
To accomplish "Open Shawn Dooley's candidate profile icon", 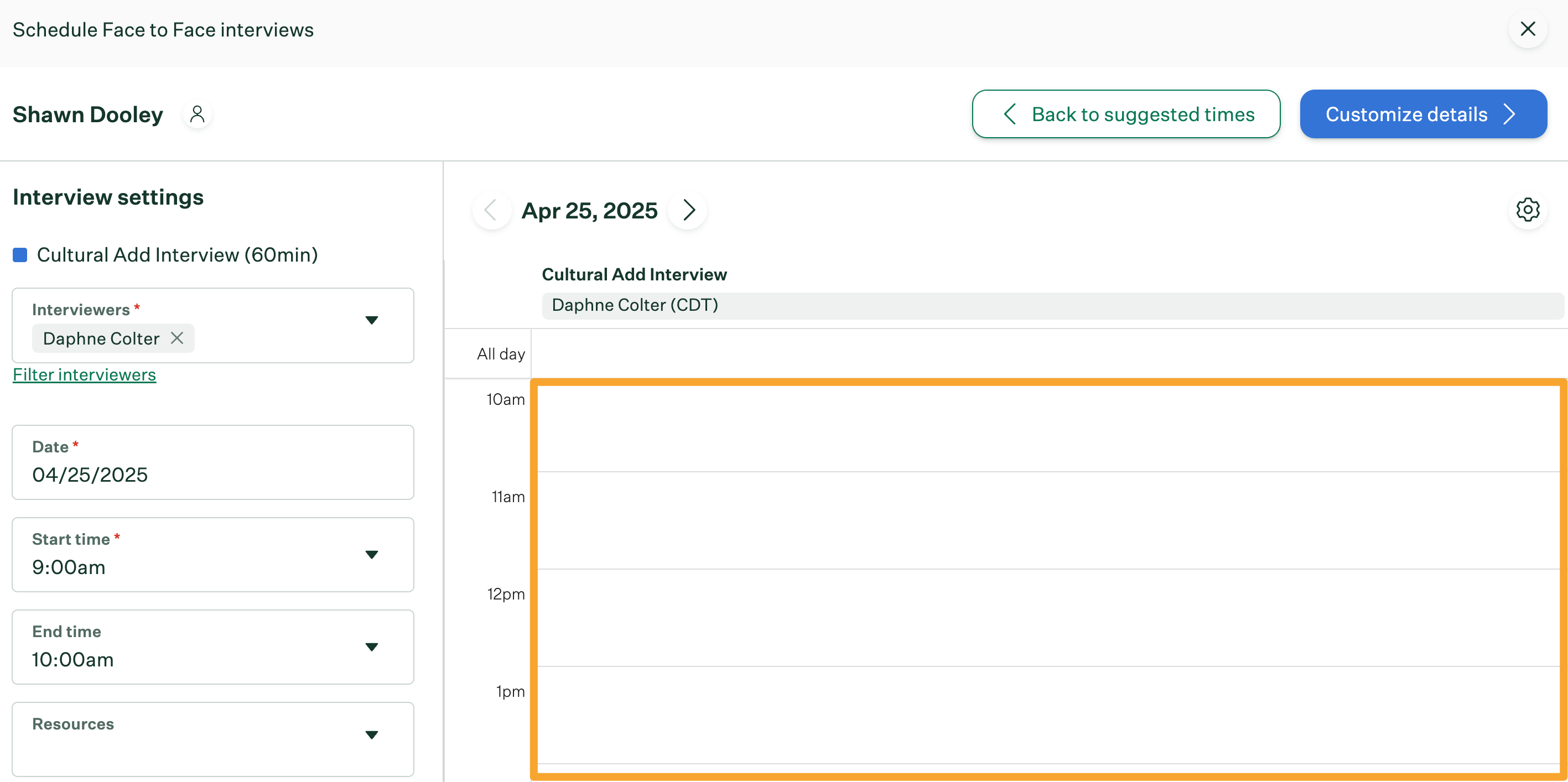I will pyautogui.click(x=197, y=114).
